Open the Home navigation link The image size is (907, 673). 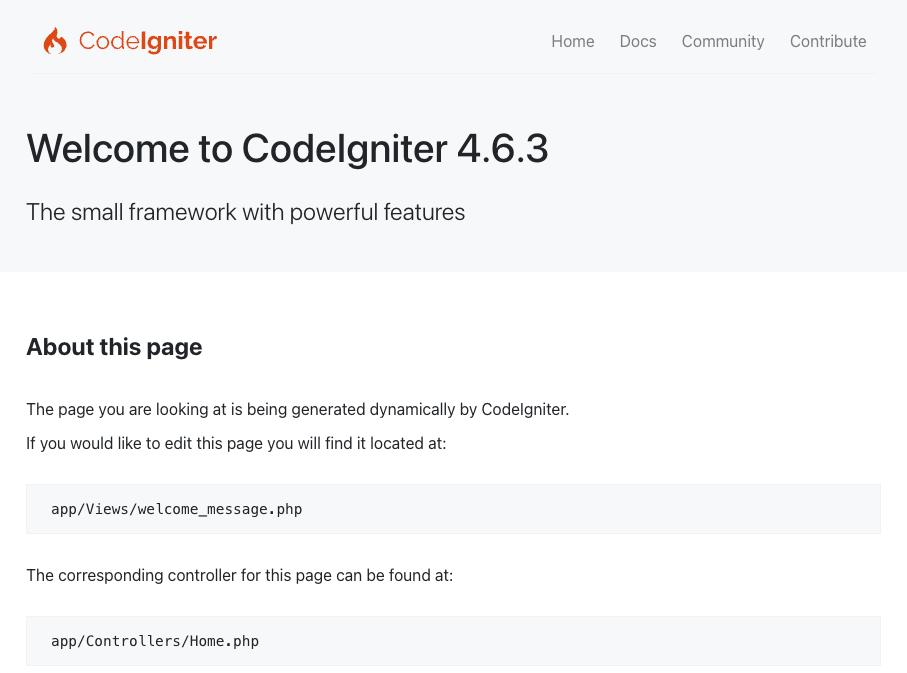coord(573,41)
